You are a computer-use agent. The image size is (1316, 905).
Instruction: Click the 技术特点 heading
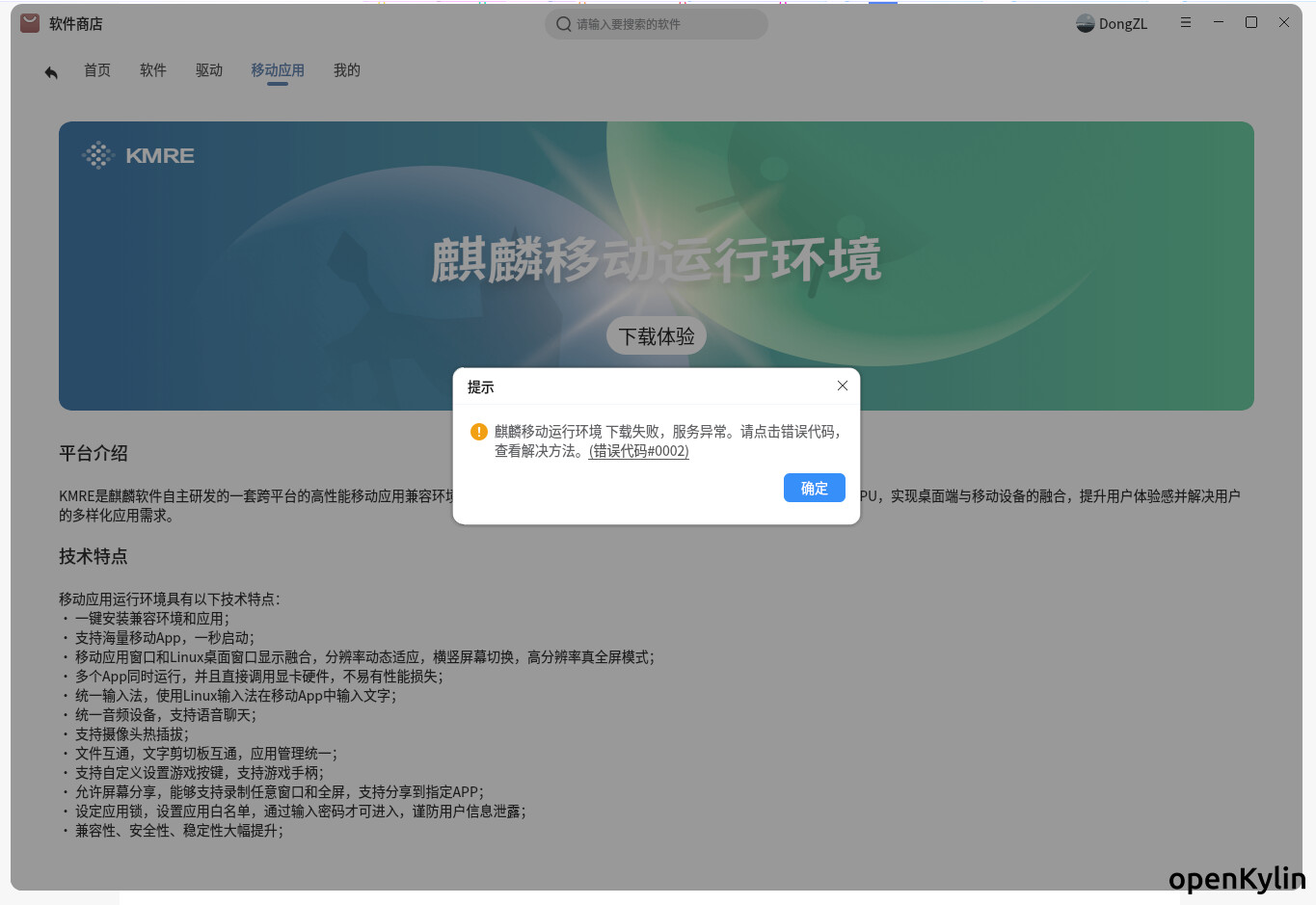click(x=94, y=556)
